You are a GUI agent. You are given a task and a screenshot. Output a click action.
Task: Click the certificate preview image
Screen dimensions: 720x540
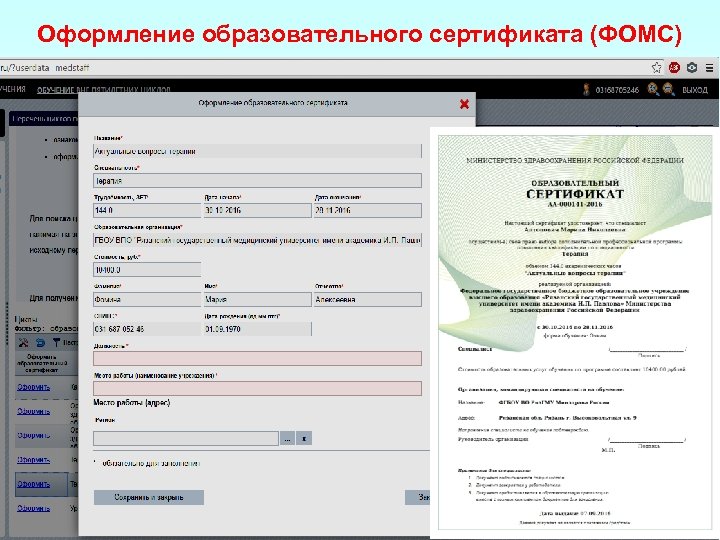pos(575,332)
